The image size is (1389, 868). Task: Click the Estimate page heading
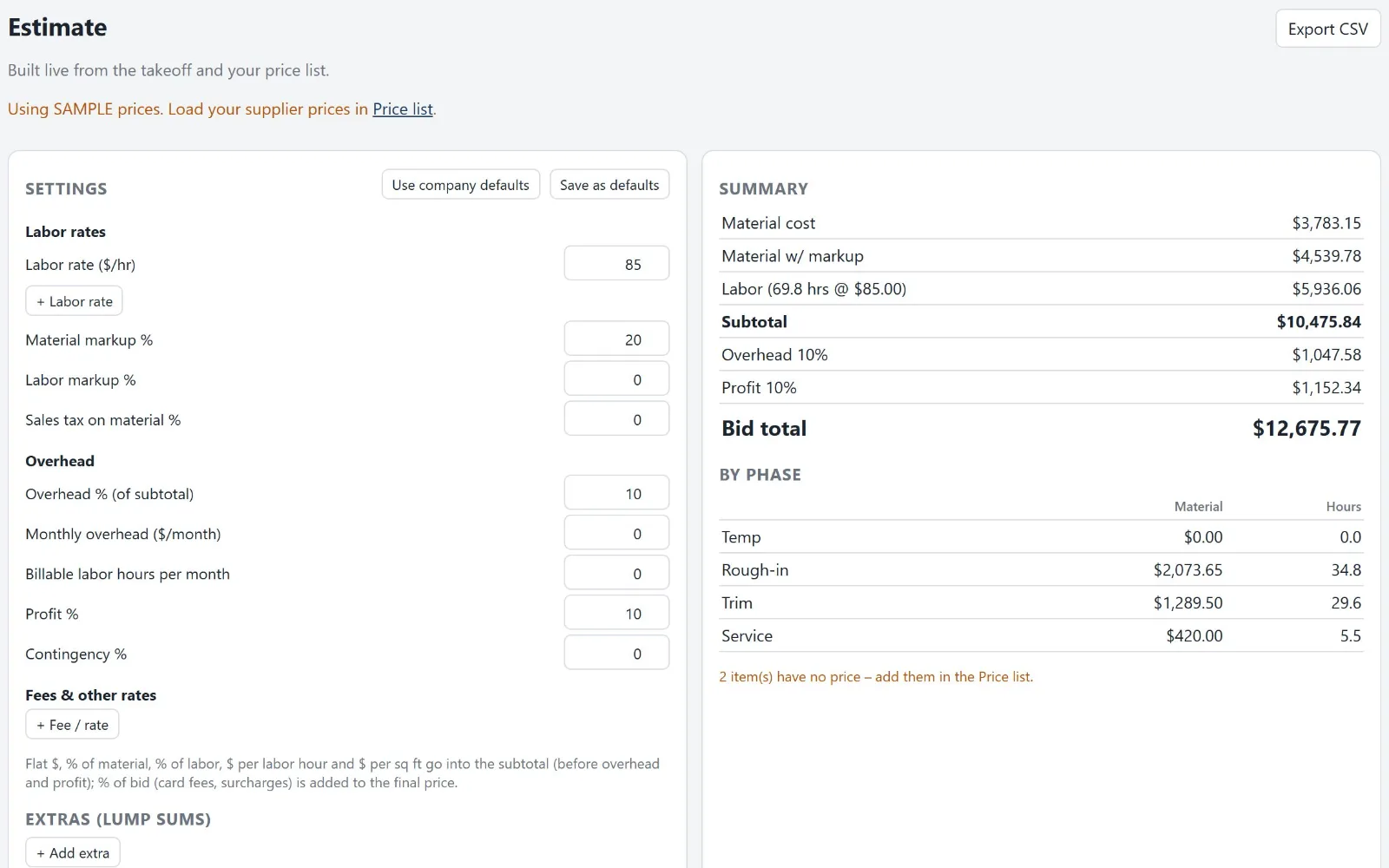[57, 27]
